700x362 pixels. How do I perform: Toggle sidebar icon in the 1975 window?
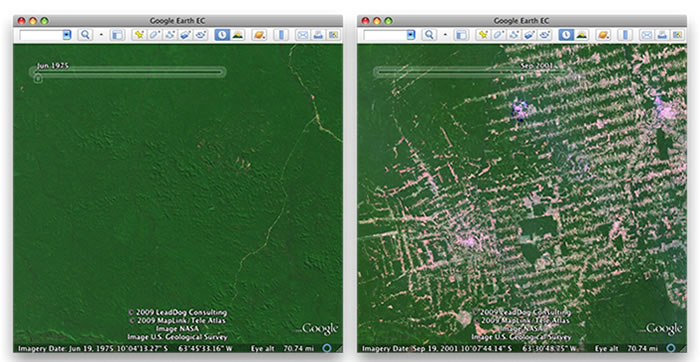click(x=117, y=35)
